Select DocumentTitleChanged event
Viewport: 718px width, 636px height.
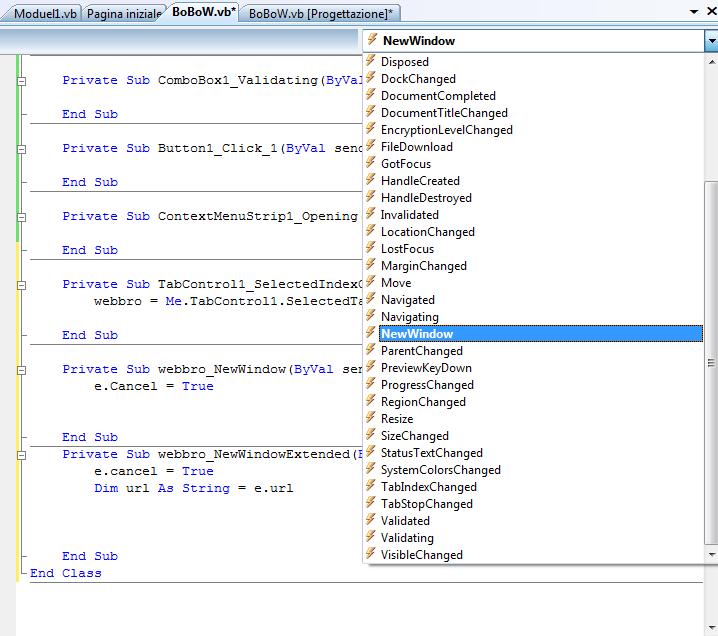pyautogui.click(x=444, y=113)
